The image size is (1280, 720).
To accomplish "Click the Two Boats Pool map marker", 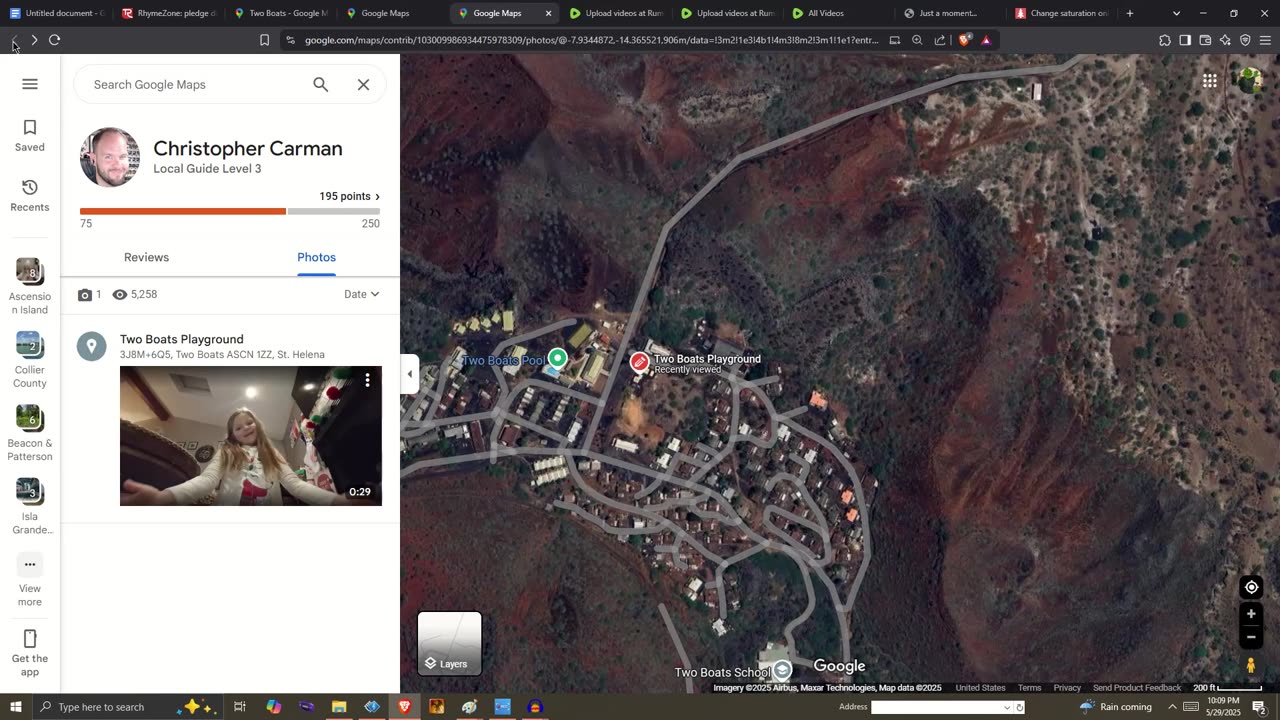I will point(558,358).
